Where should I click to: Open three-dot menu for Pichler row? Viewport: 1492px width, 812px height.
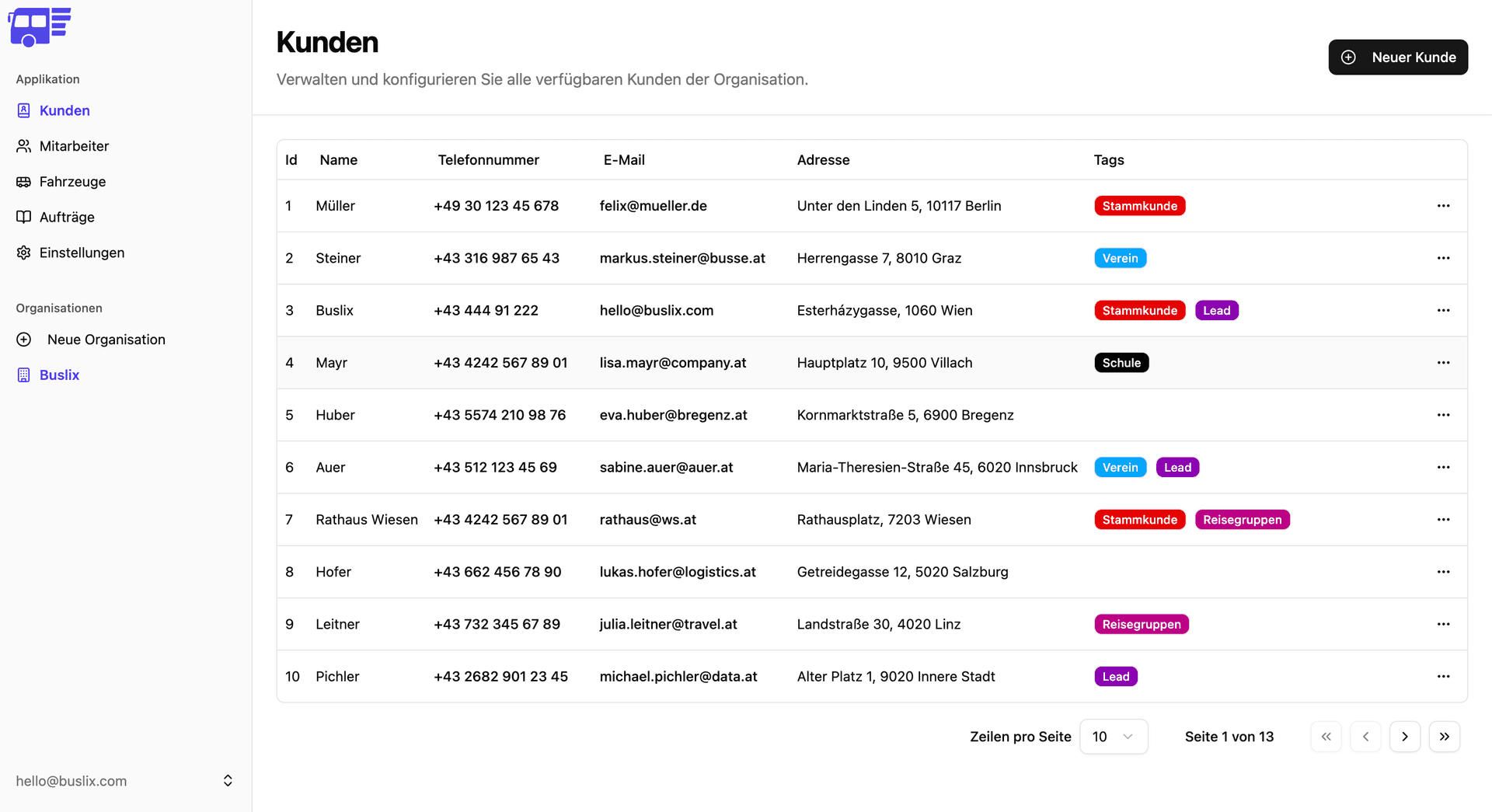[1443, 677]
